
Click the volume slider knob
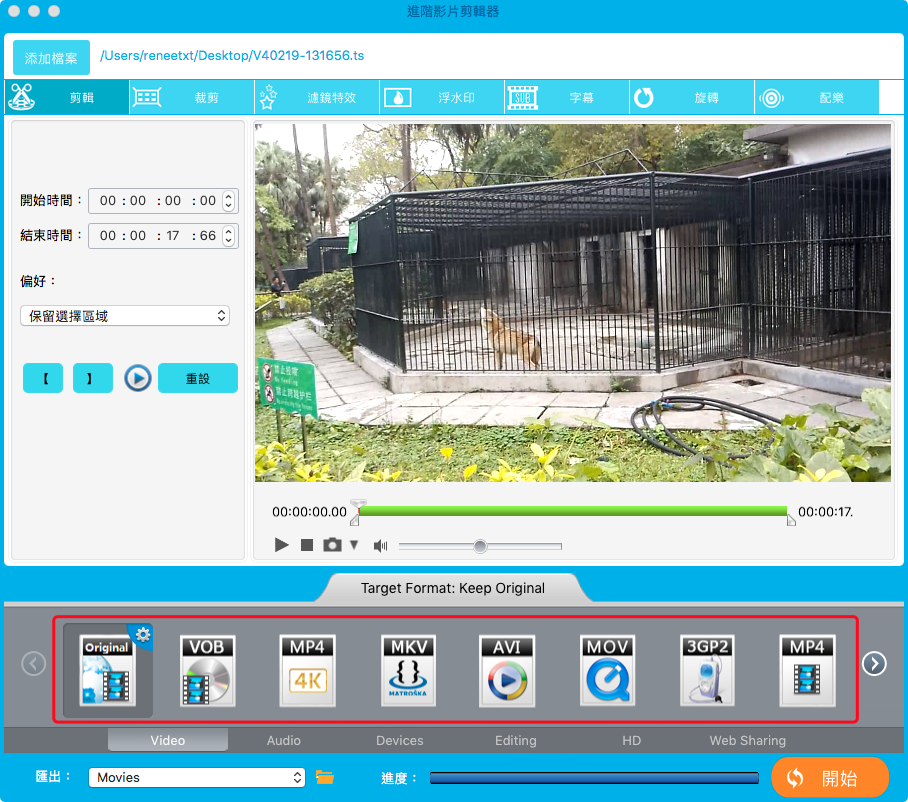pyautogui.click(x=480, y=546)
